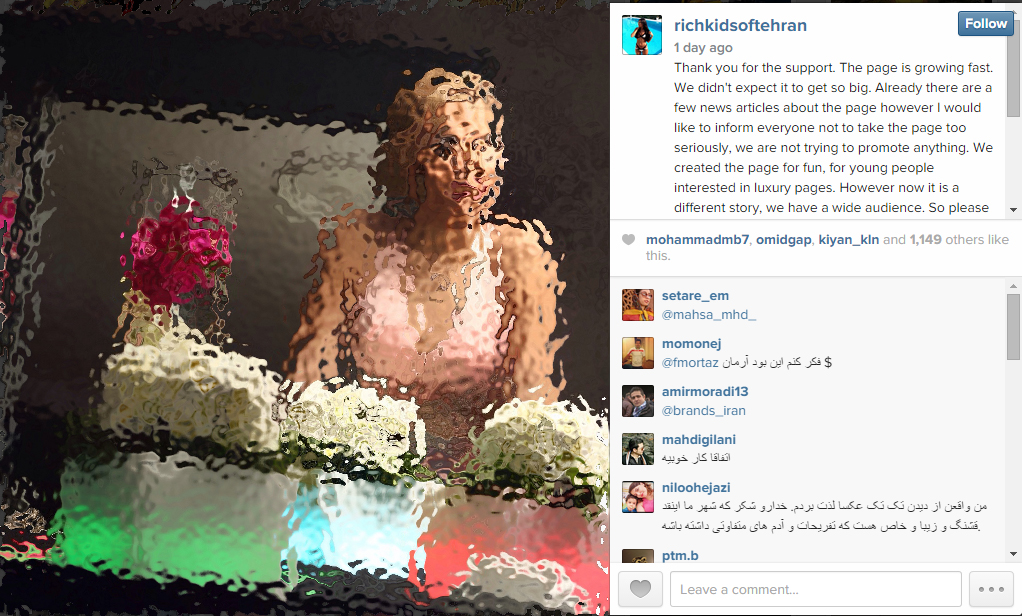
Task: Click caption scrollbar down arrow
Action: (x=1014, y=210)
